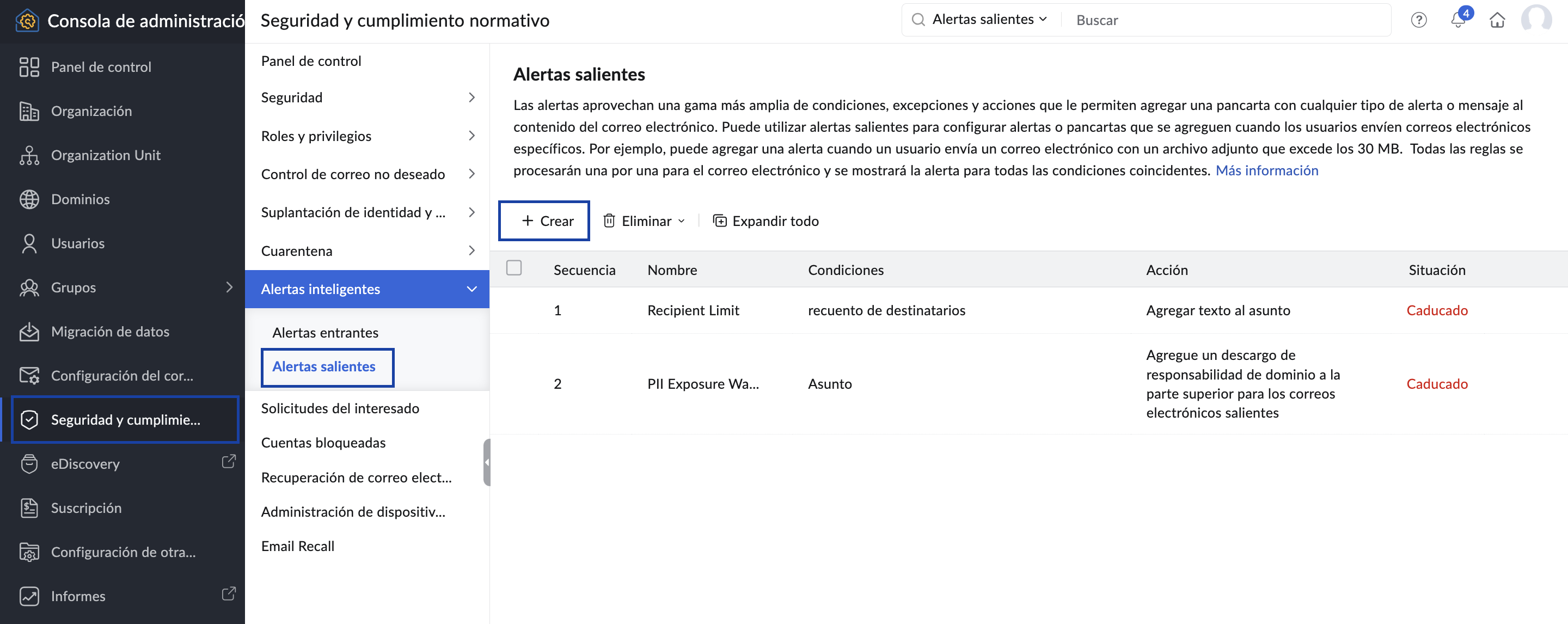The height and width of the screenshot is (624, 1568).
Task: Click the Organización building icon
Action: coord(29,112)
